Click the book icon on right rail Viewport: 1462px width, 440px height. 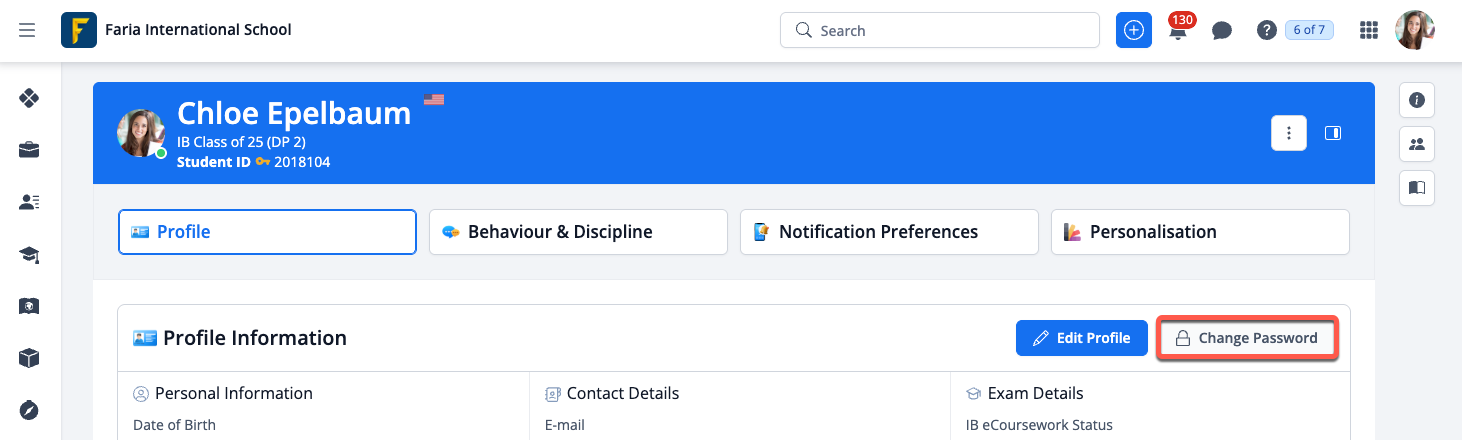pos(1417,187)
